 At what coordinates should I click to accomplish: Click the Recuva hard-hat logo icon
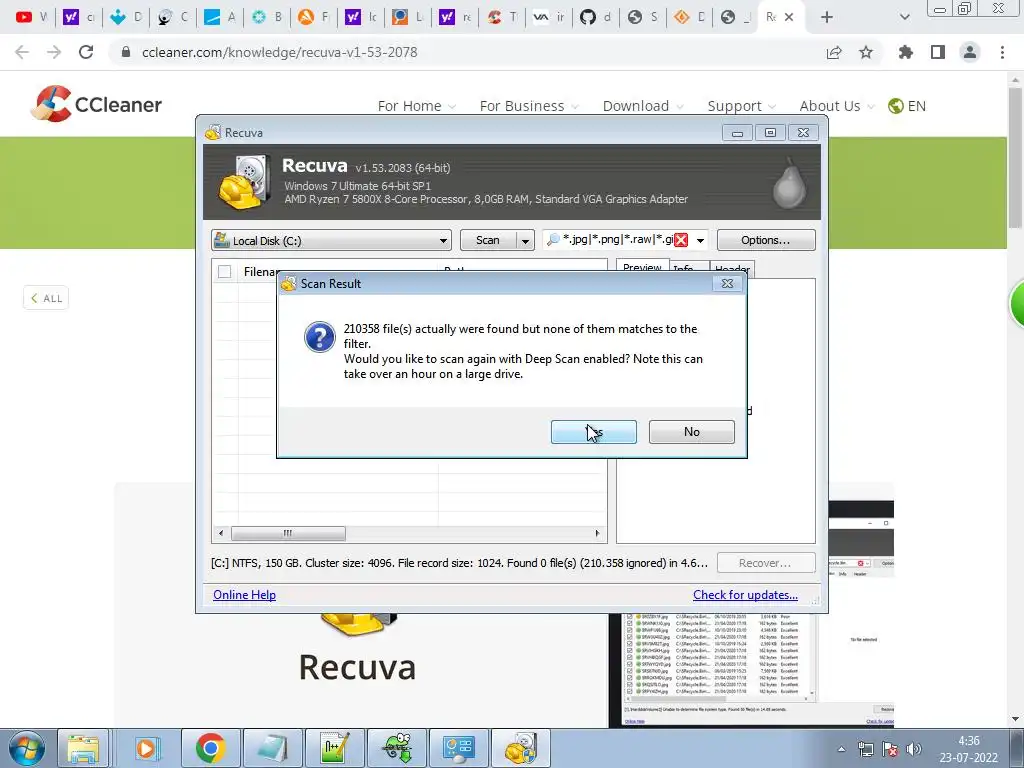pos(246,182)
